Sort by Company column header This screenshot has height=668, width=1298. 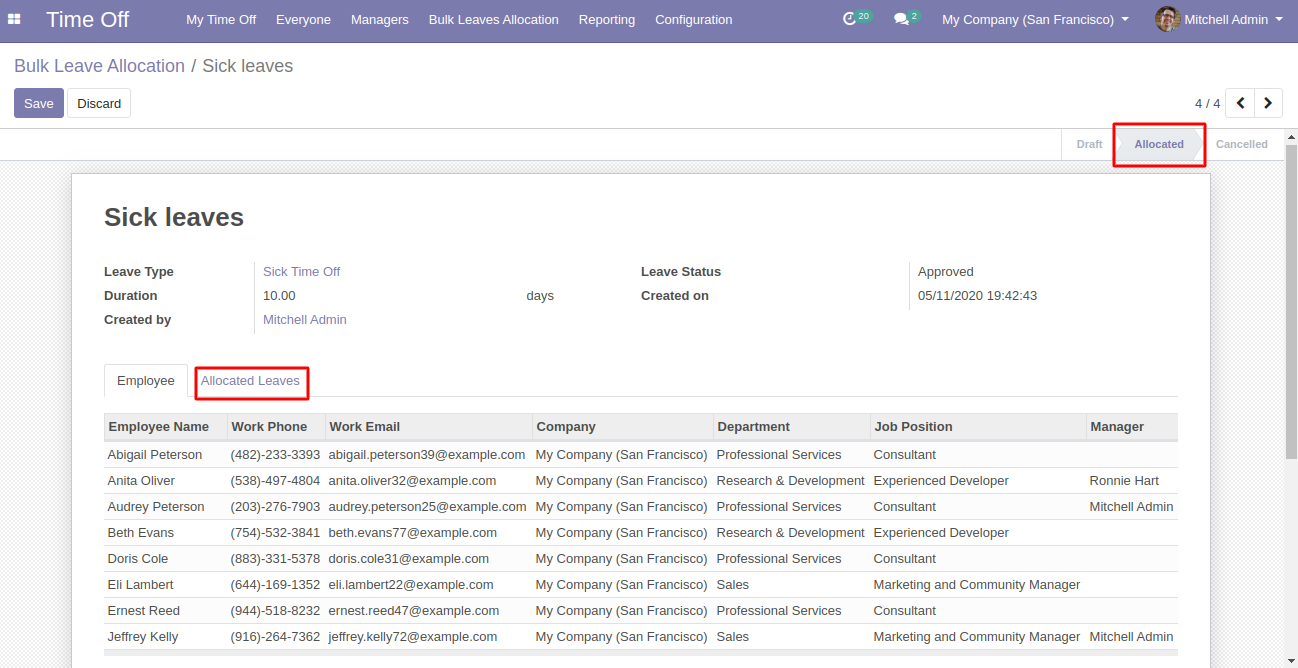[x=623, y=427]
